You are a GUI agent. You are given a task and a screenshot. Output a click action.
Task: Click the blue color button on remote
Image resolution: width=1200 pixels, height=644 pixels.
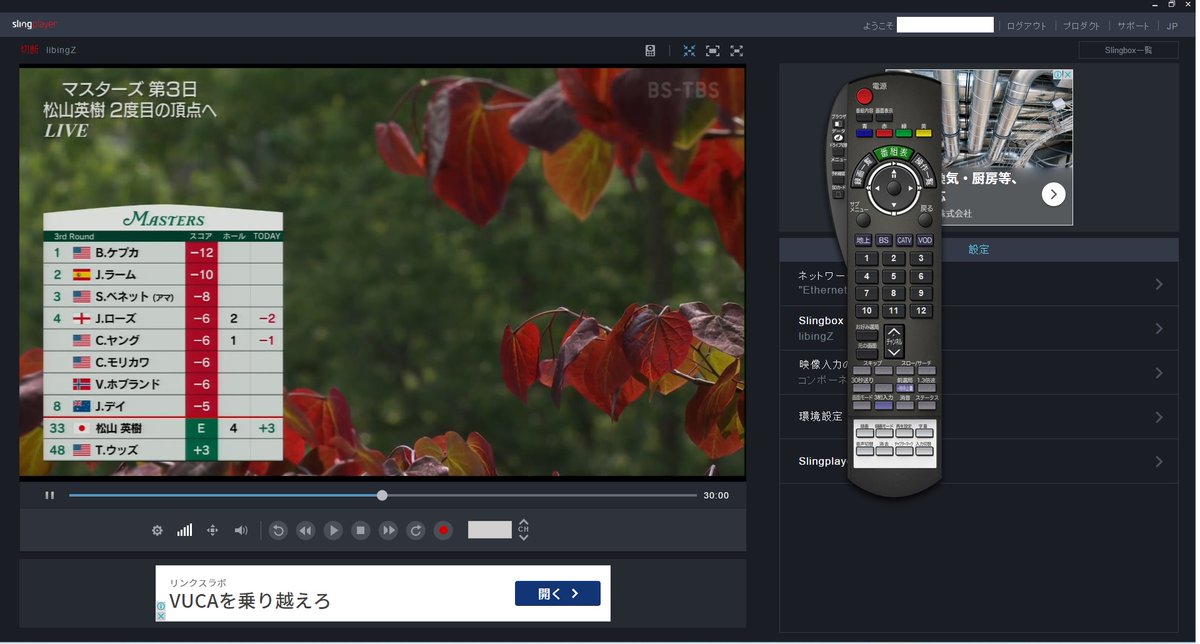[864, 132]
